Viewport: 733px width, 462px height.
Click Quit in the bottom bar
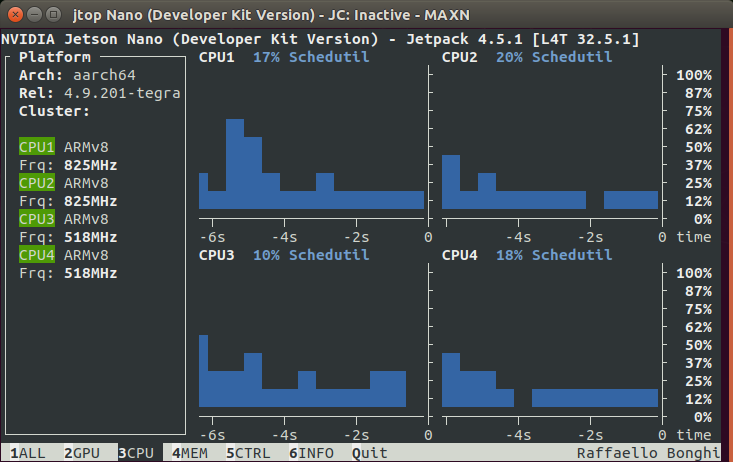(370, 453)
